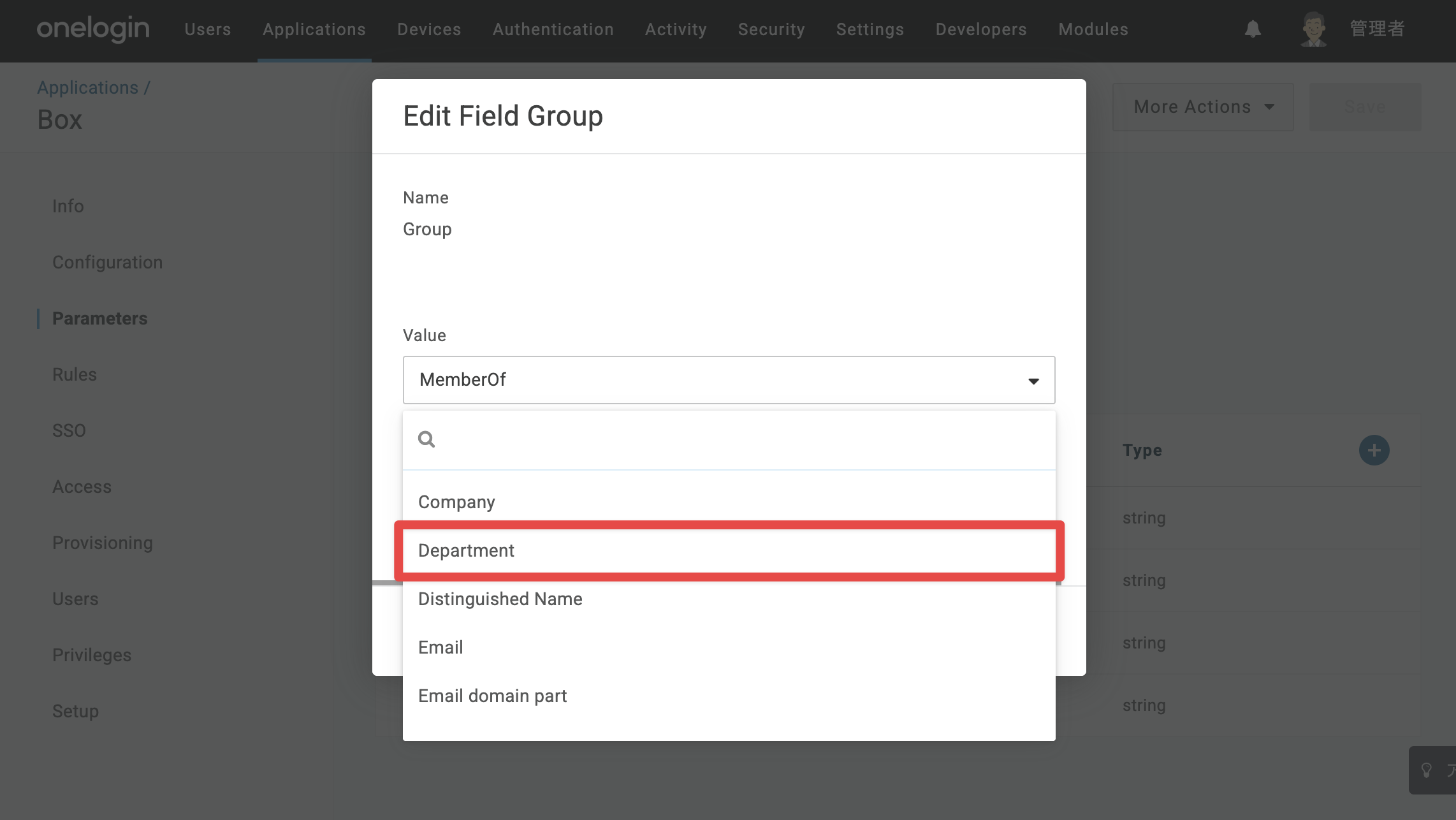Image resolution: width=1456 pixels, height=820 pixels.
Task: Click the search magnifier icon in dropdown
Action: (426, 439)
